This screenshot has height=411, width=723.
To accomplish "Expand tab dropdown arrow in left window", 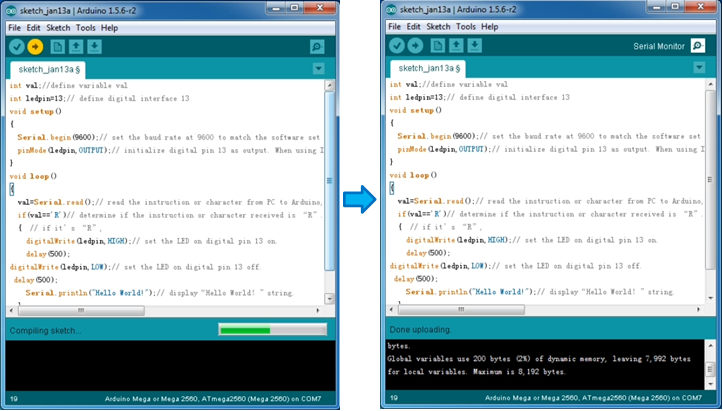I will [x=318, y=69].
